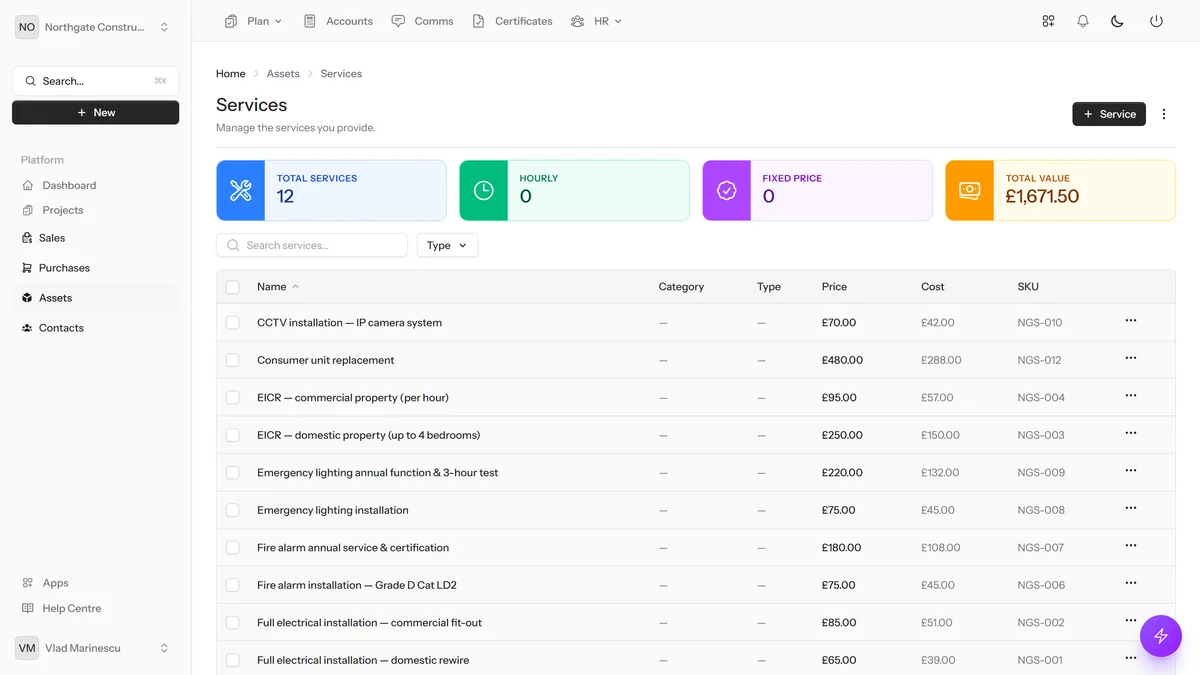Open row actions for CCTV installation
Screen dimensions: 1200x675
pos(1131,321)
